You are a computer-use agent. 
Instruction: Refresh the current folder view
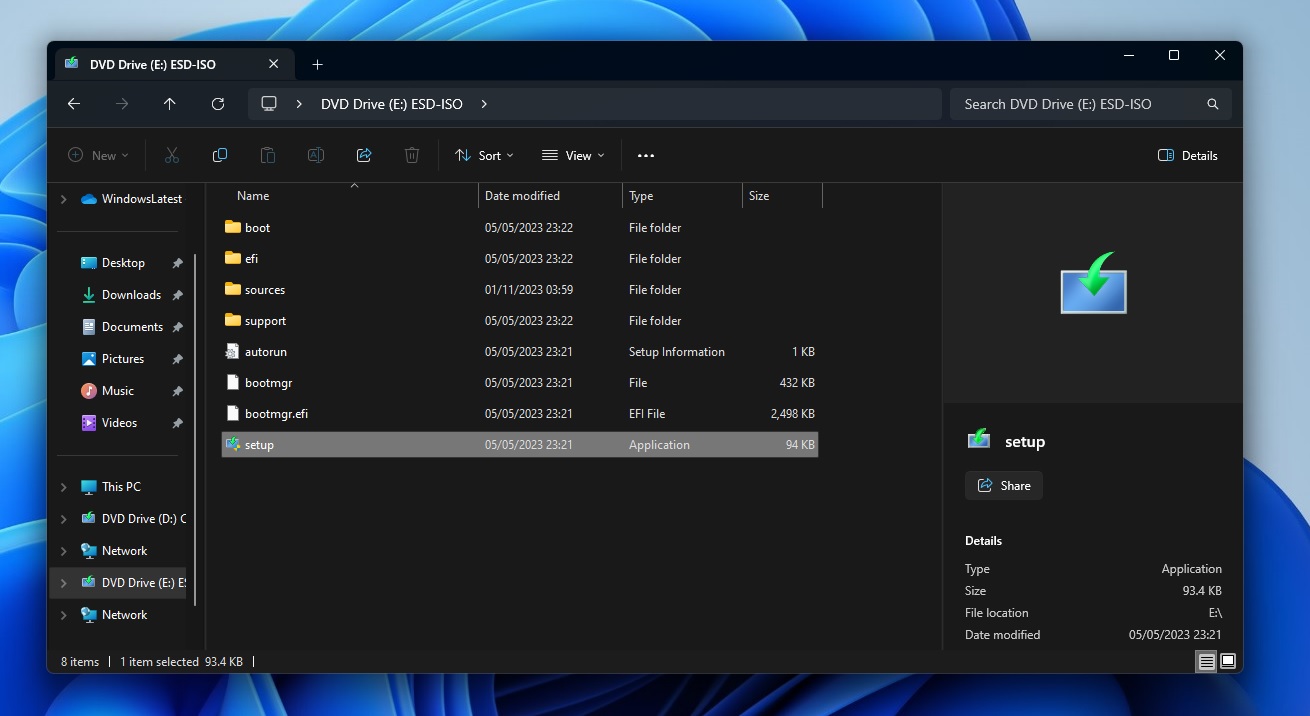click(x=218, y=103)
